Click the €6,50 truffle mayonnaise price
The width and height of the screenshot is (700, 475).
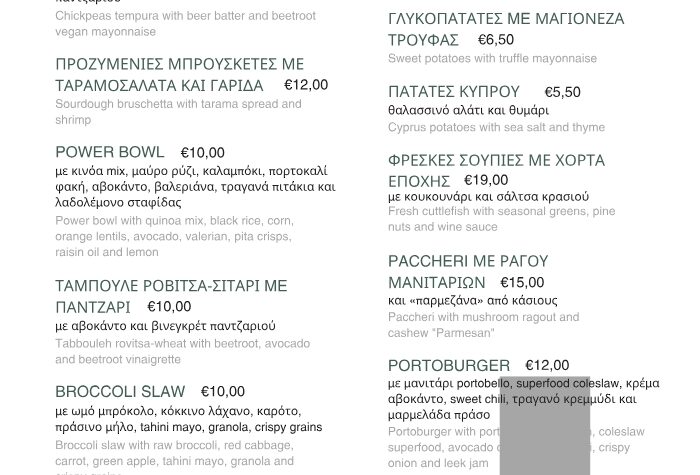click(x=496, y=40)
